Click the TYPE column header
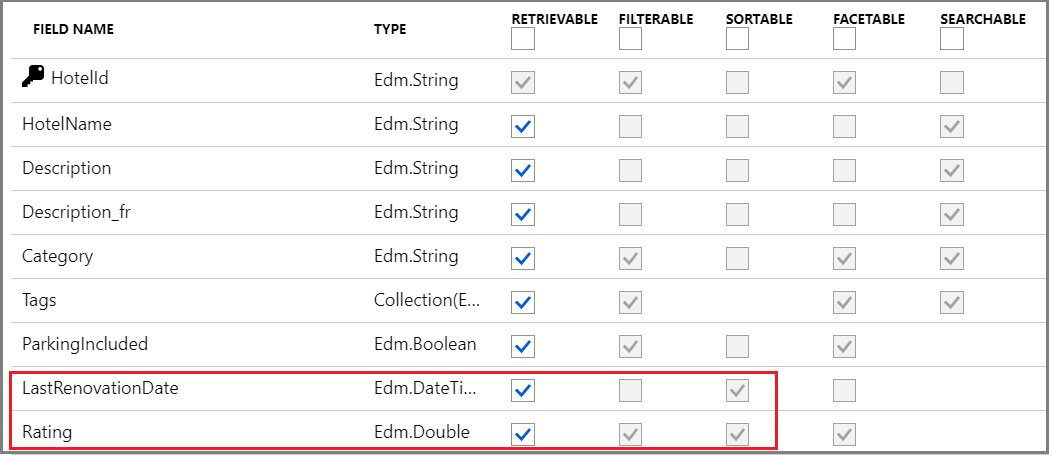 [x=390, y=29]
